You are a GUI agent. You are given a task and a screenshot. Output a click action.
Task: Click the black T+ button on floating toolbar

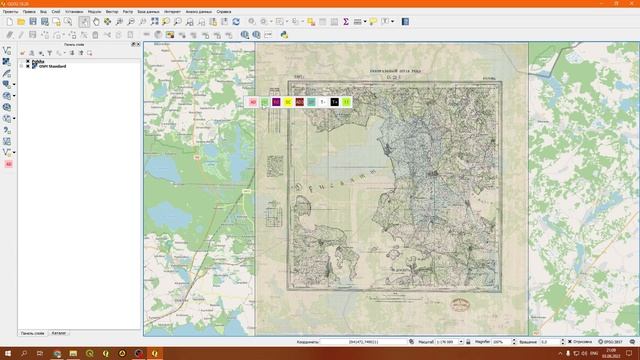(335, 102)
